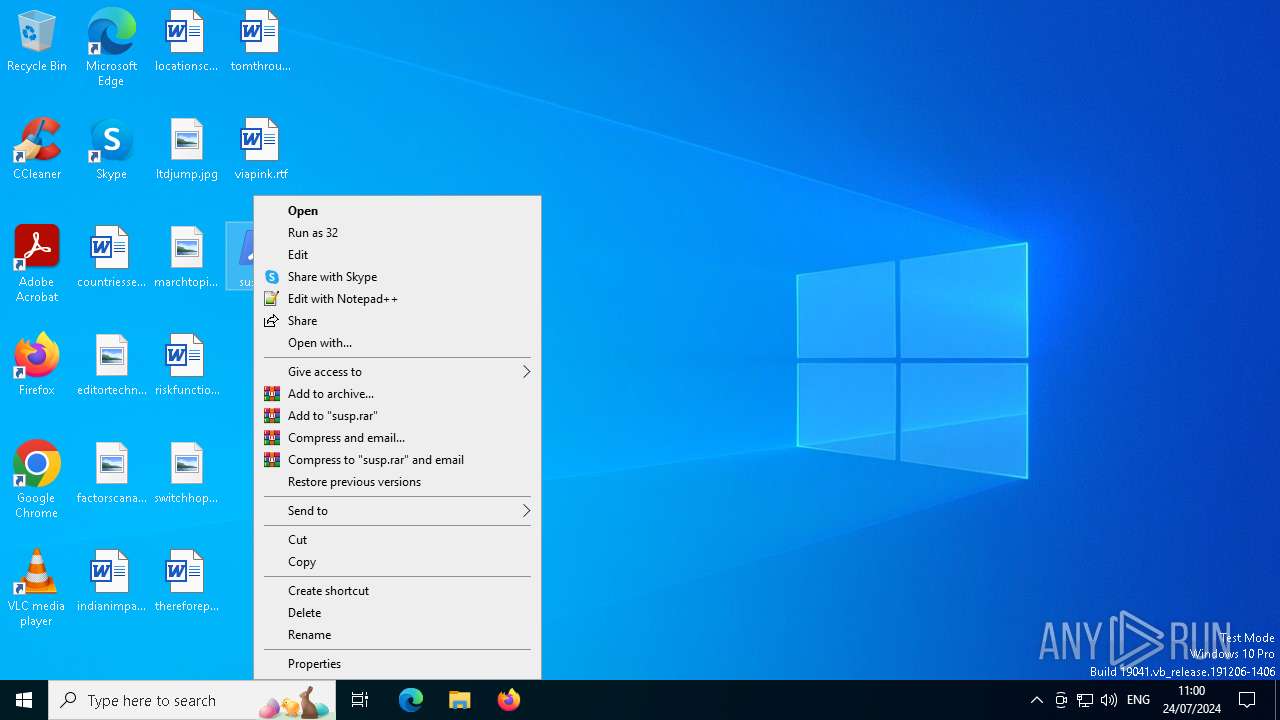Choose Compress to "susp.rar" and email

pyautogui.click(x=398, y=460)
